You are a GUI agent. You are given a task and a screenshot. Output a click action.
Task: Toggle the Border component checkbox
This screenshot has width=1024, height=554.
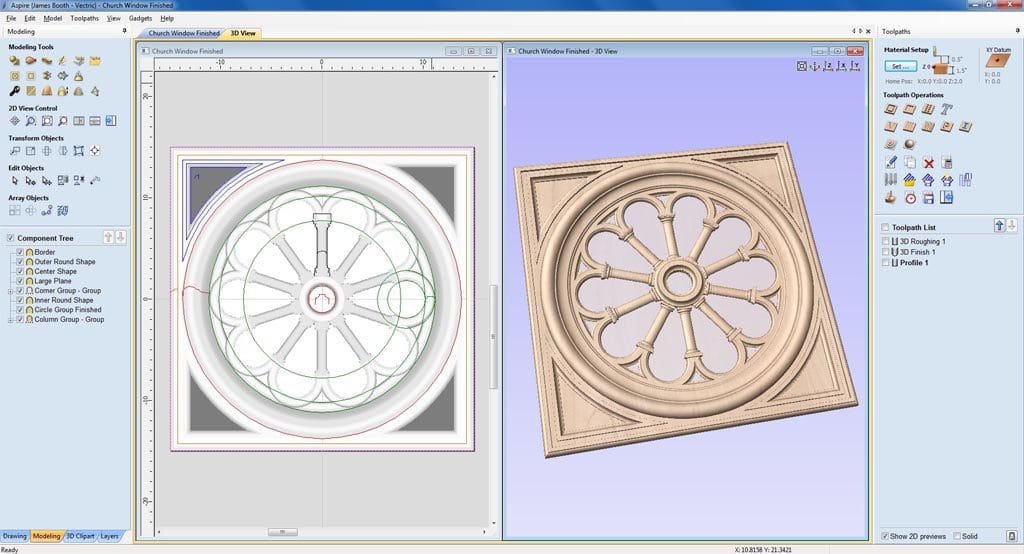tap(19, 252)
